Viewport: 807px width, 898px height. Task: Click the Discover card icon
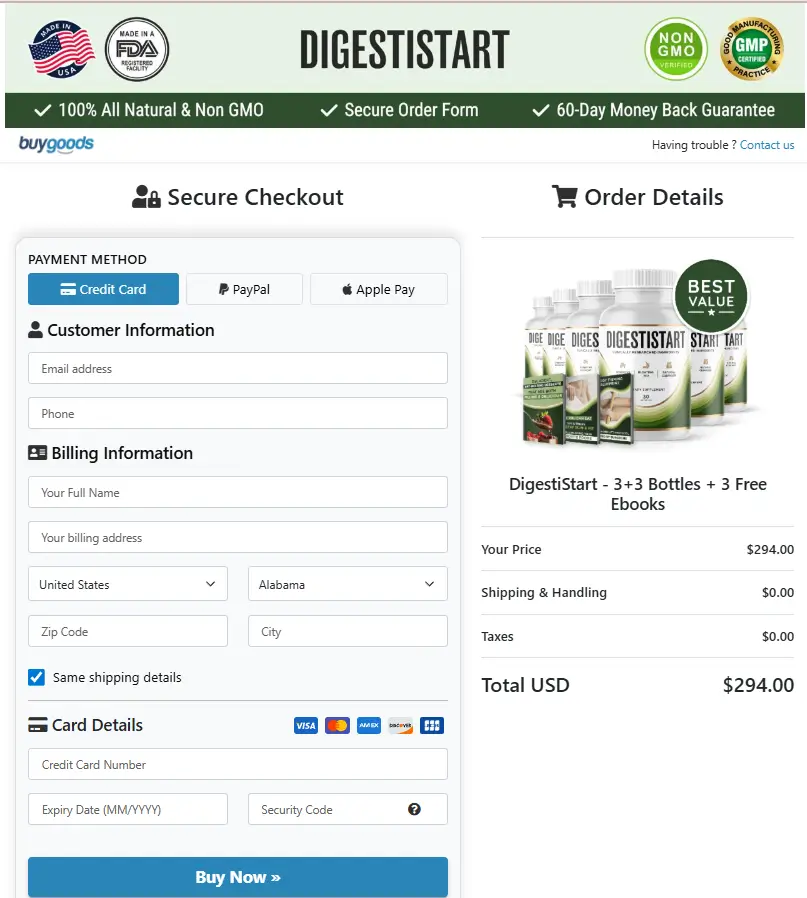400,725
